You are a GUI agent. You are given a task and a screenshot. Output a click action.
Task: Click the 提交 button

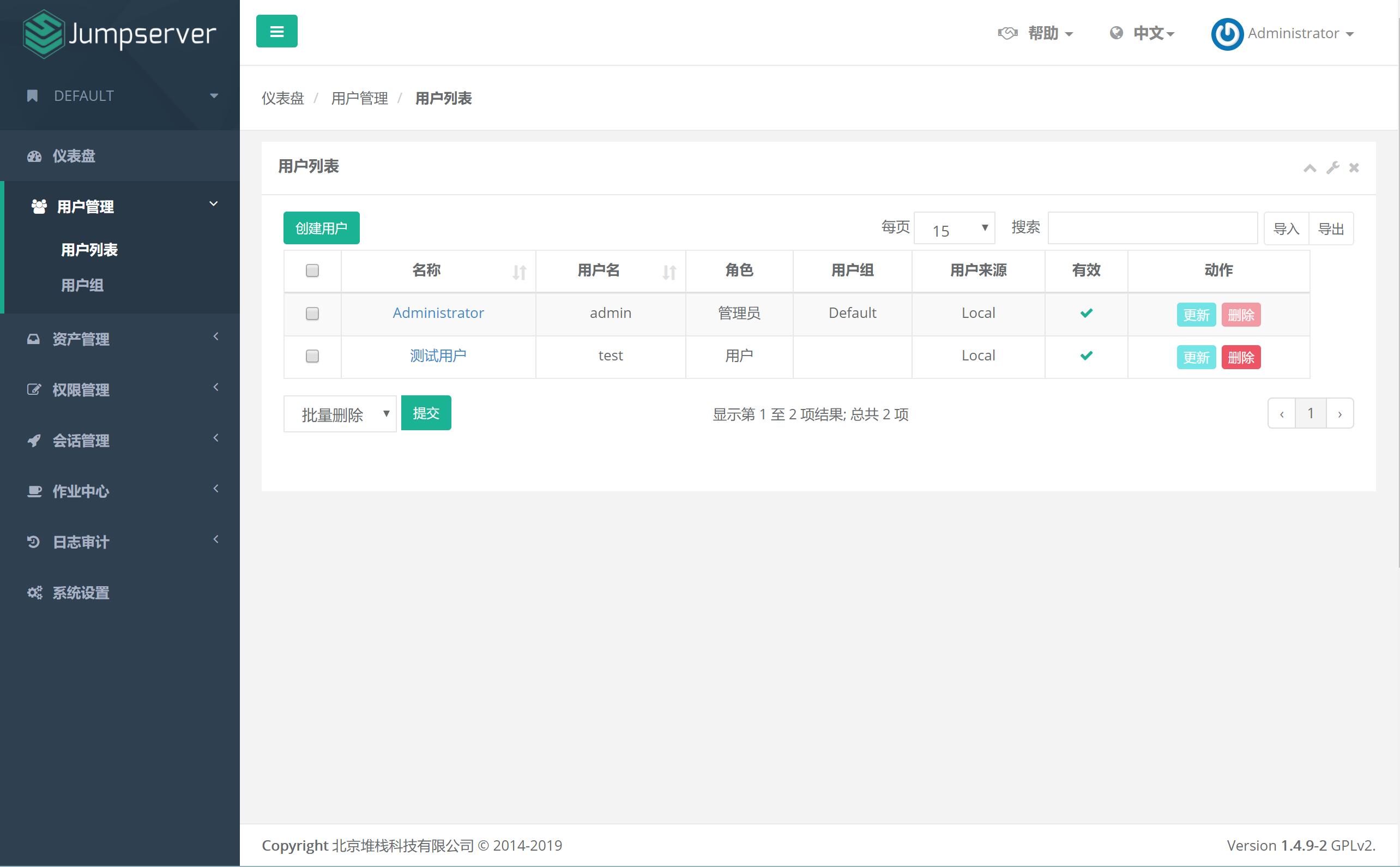(426, 413)
